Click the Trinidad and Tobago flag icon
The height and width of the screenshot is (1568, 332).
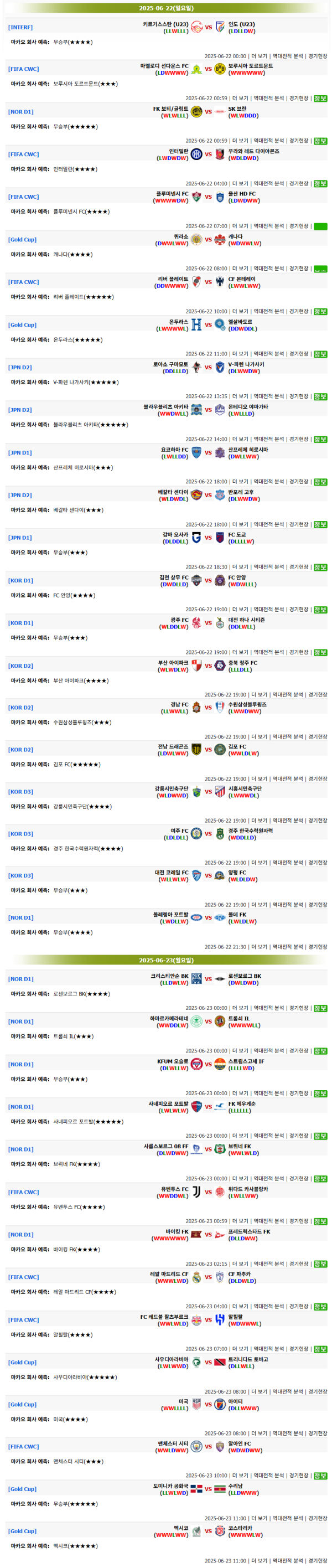220,1362
